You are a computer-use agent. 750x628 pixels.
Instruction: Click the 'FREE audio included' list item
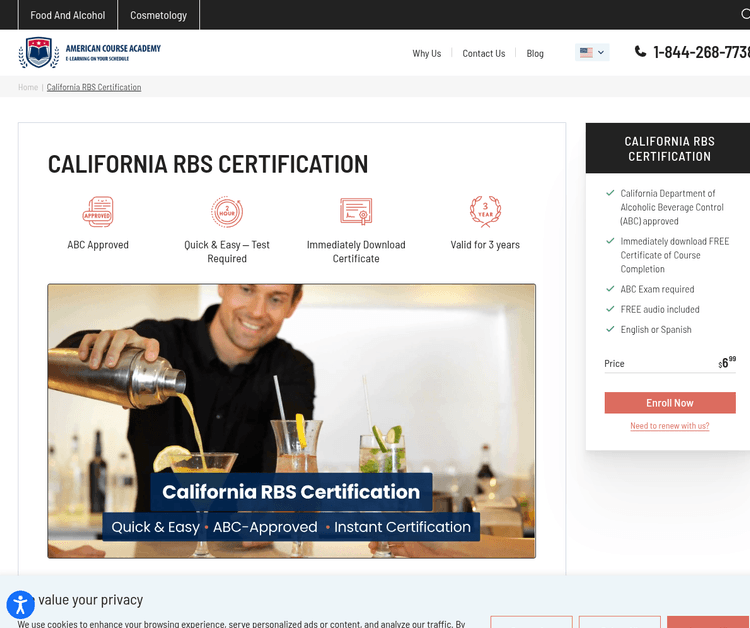(660, 309)
